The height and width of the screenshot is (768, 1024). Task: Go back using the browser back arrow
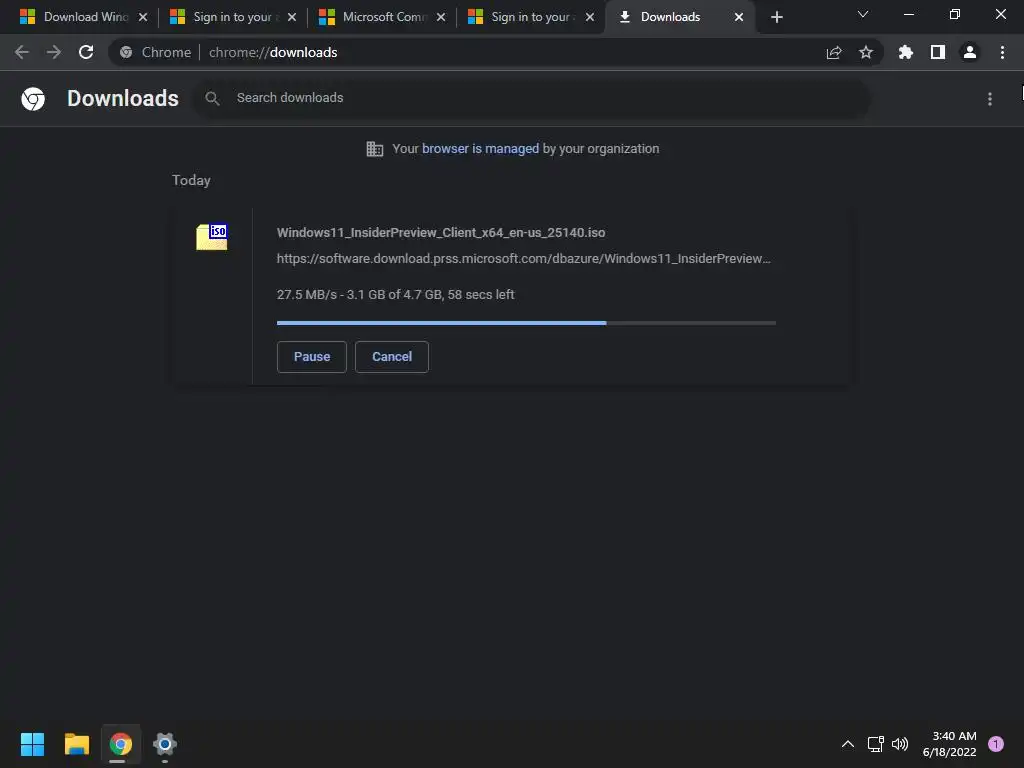(22, 52)
